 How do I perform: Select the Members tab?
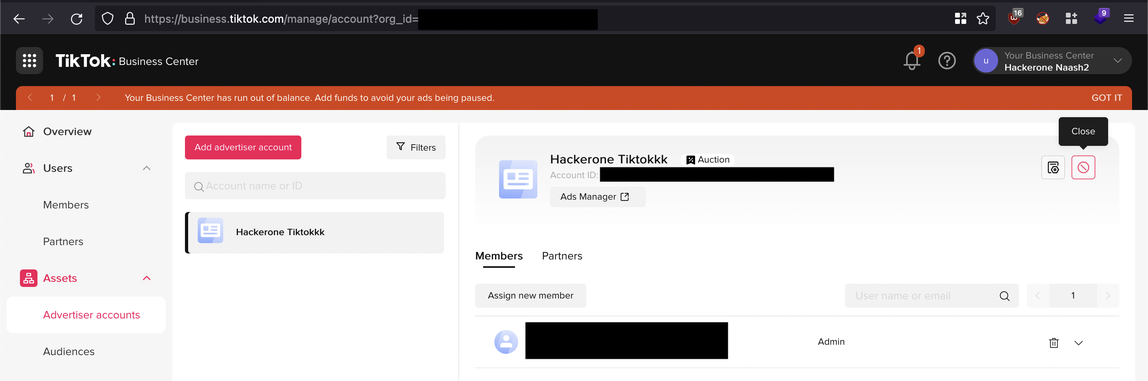coord(499,256)
